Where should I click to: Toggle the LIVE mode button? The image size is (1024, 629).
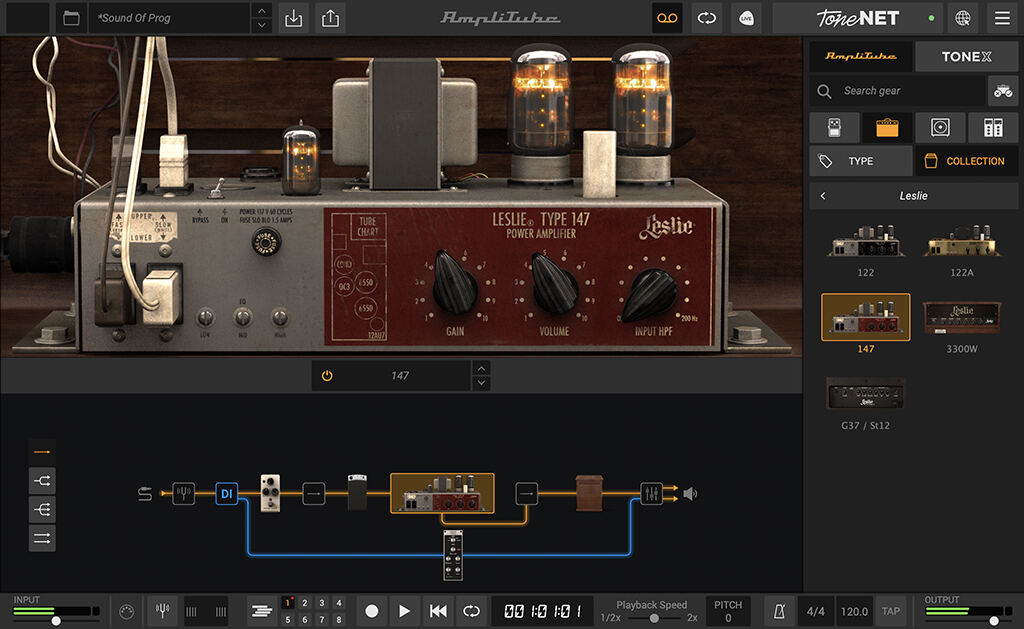point(746,18)
